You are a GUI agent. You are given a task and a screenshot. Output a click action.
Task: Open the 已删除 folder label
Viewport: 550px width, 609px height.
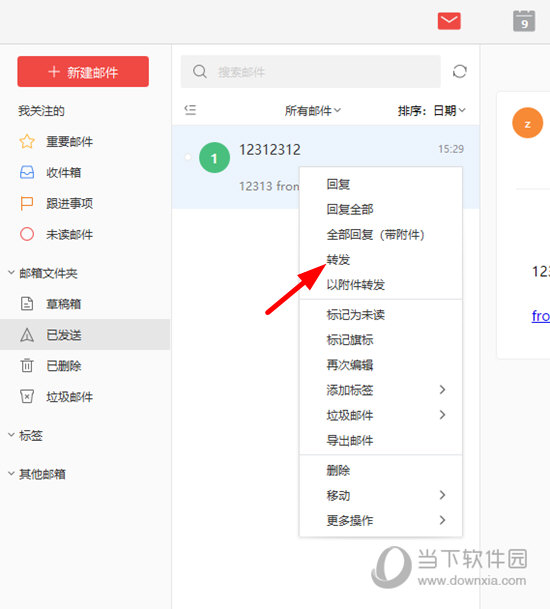coord(64,365)
